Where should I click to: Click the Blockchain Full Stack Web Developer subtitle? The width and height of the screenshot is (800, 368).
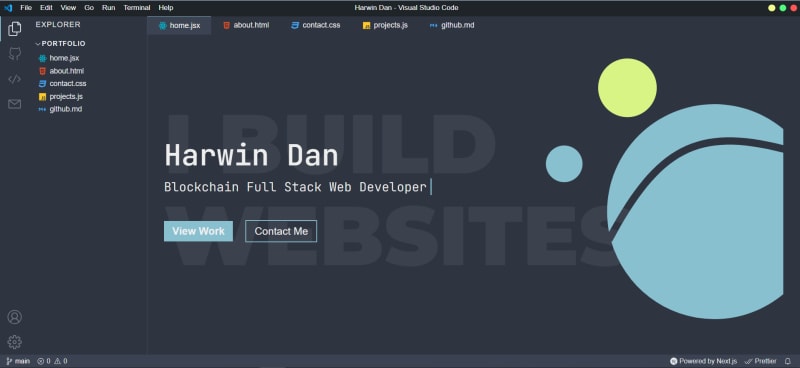(x=295, y=187)
